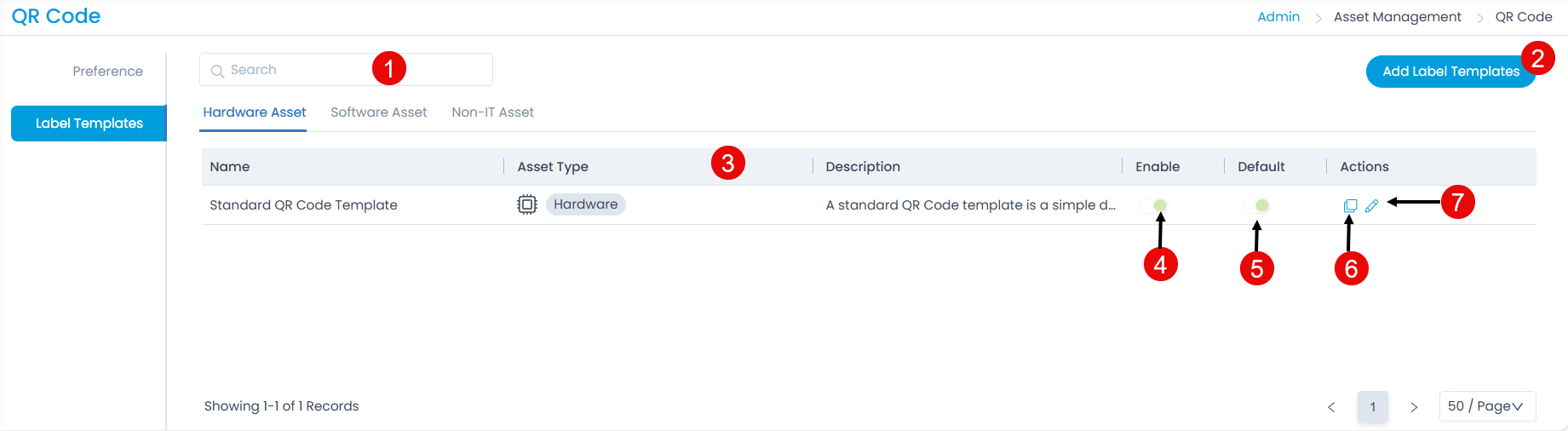Open the Standard QR Code Template row

click(303, 205)
